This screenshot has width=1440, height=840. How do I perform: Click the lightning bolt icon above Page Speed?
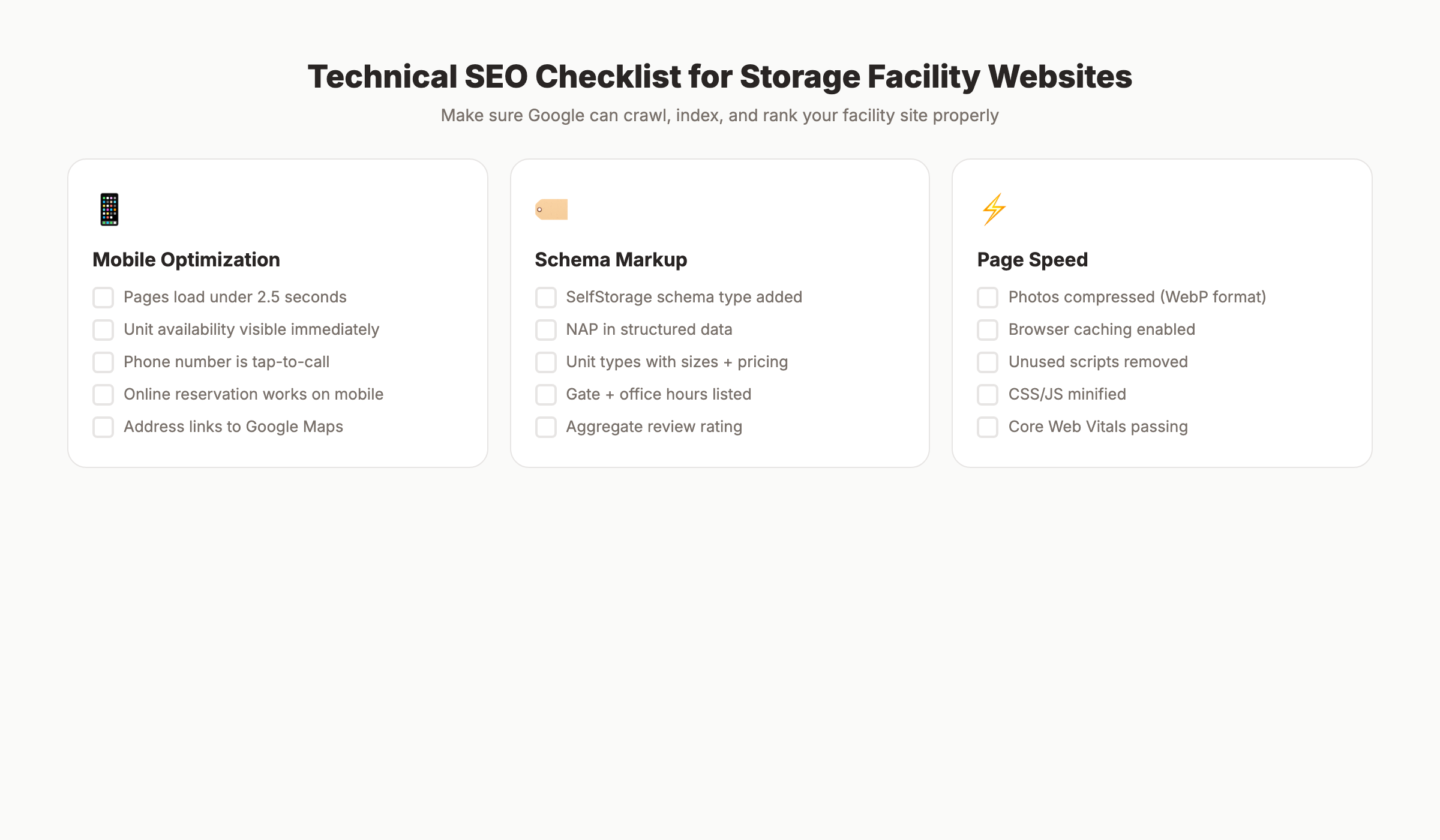[994, 209]
